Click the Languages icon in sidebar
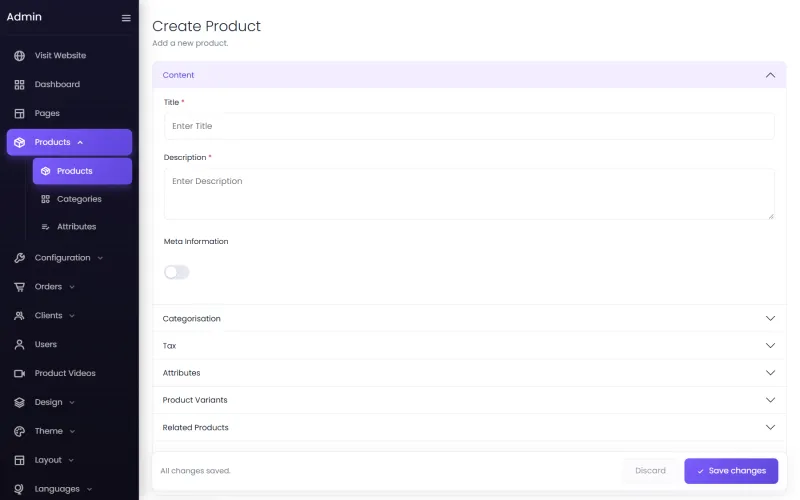 19,489
